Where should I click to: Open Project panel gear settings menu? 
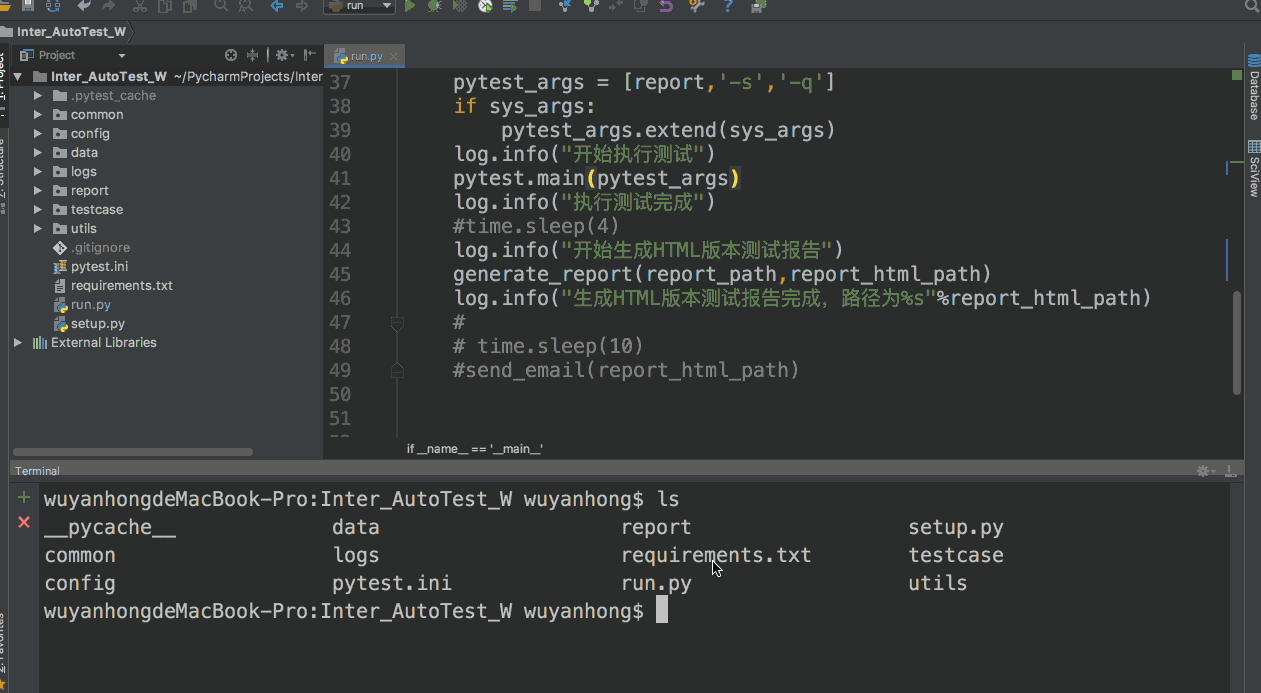point(284,55)
